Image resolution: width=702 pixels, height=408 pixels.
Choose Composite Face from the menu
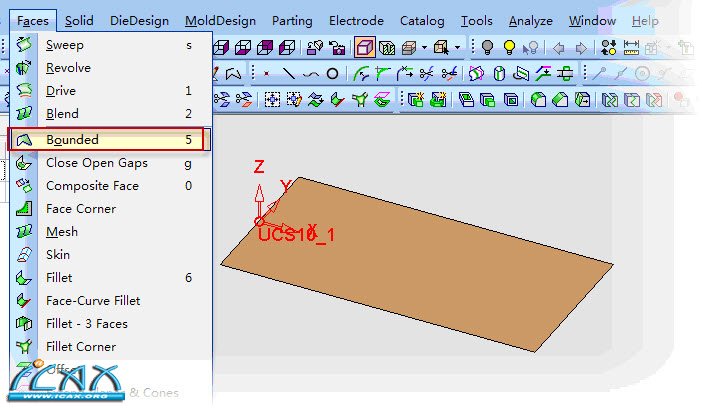tap(110, 185)
